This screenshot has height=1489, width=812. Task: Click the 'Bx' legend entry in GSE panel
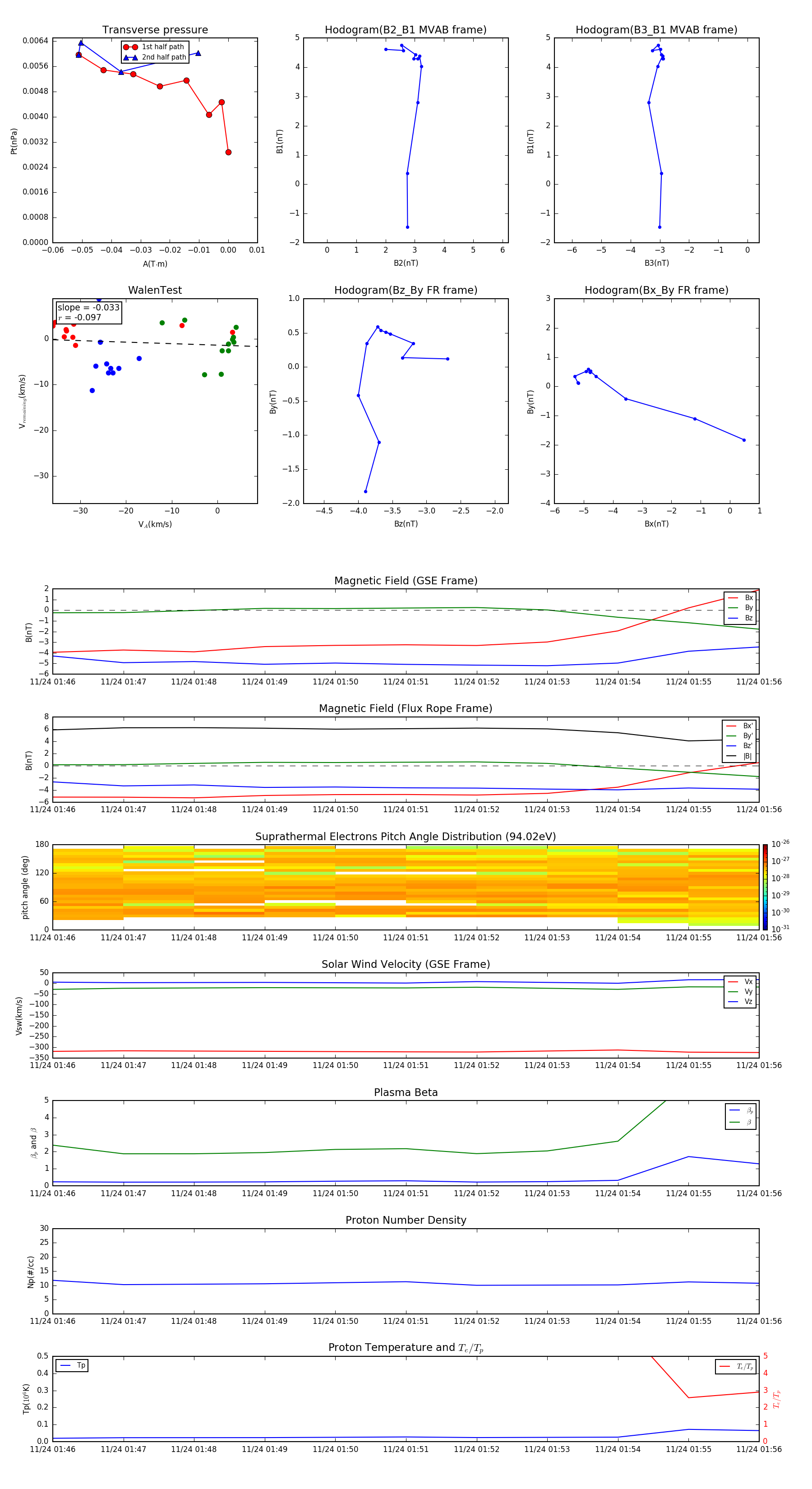click(740, 598)
